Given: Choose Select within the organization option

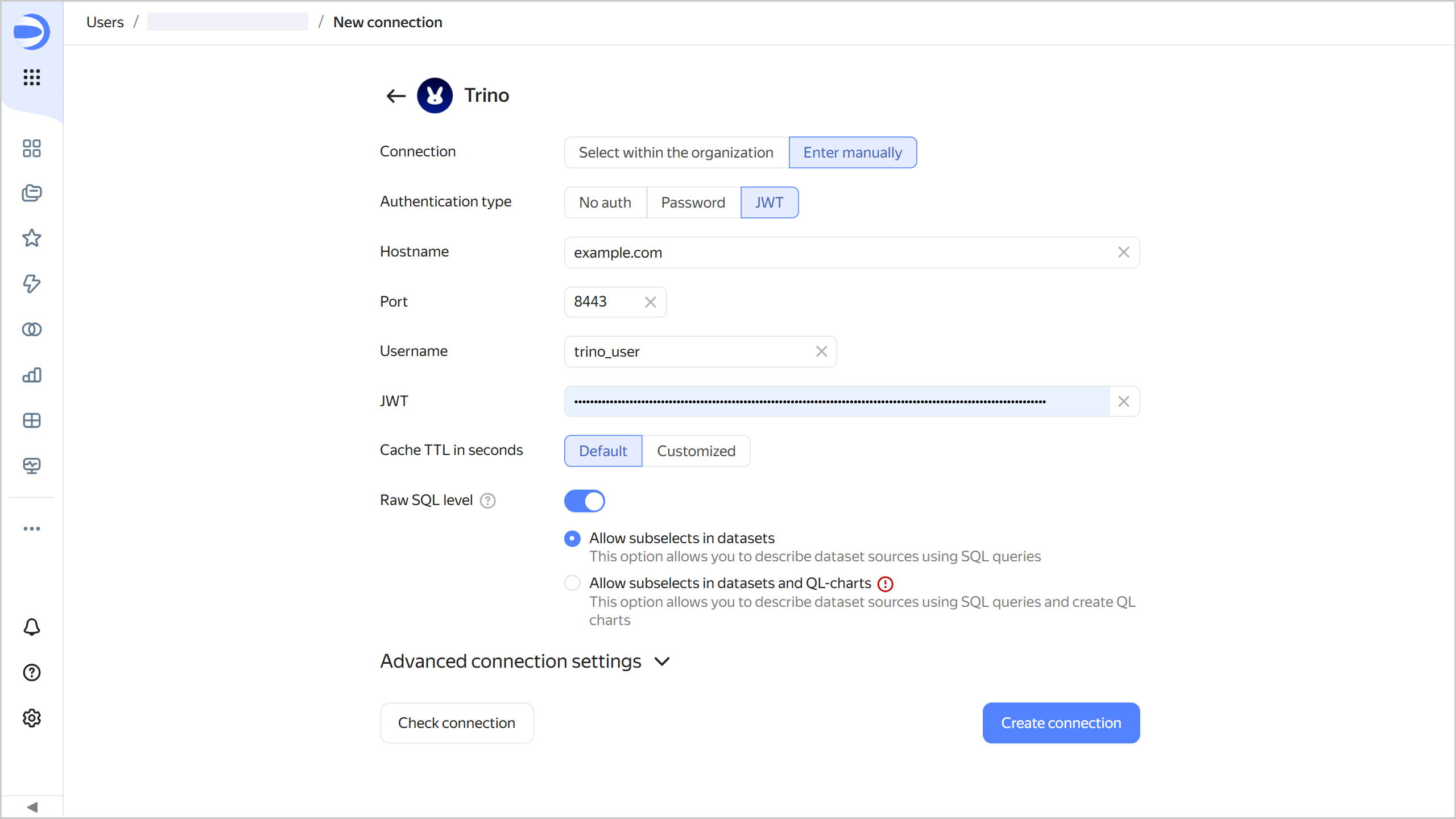Looking at the screenshot, I should coord(676,152).
